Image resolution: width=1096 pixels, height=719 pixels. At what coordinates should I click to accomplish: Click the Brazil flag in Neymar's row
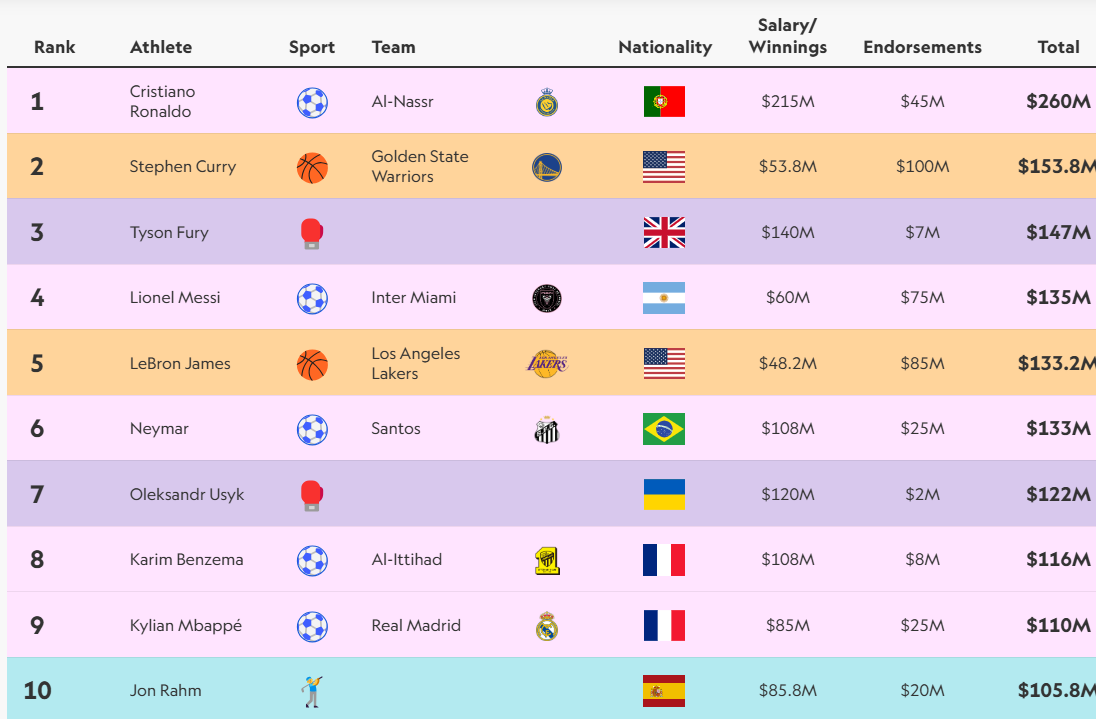click(664, 429)
